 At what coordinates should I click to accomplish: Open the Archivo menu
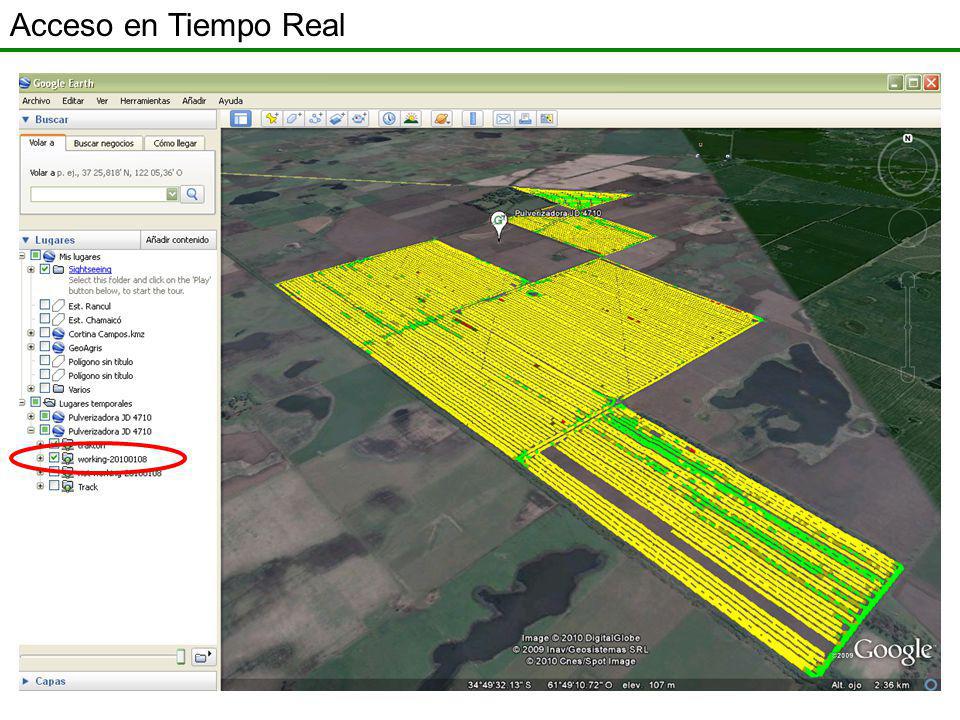(36, 101)
